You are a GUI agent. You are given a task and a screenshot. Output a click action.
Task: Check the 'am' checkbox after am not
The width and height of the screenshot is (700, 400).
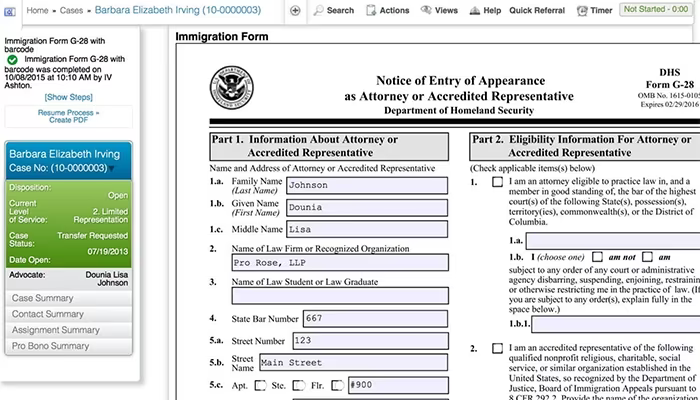click(x=647, y=257)
